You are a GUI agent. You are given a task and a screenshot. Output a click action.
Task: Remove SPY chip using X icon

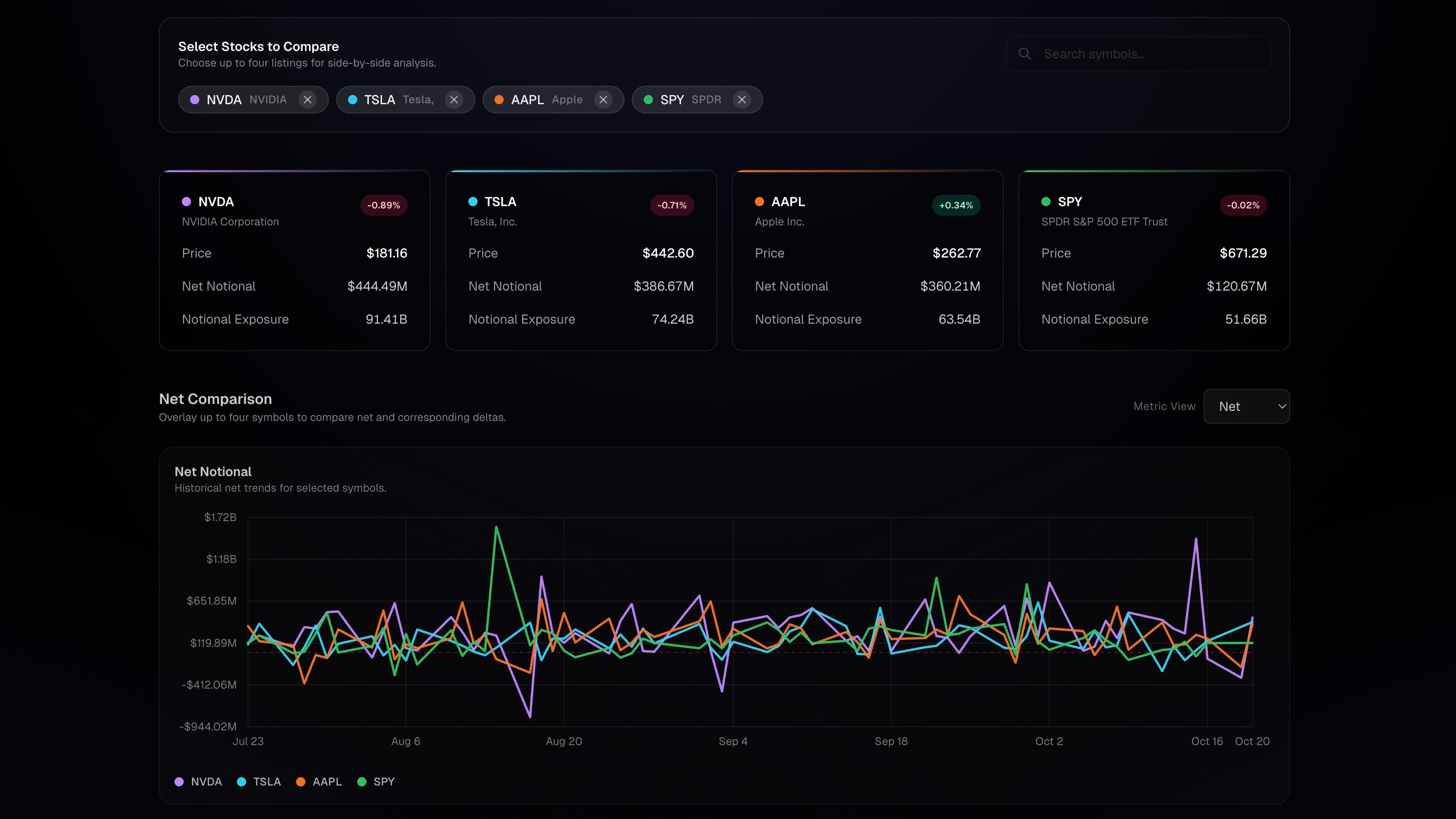[742, 100]
